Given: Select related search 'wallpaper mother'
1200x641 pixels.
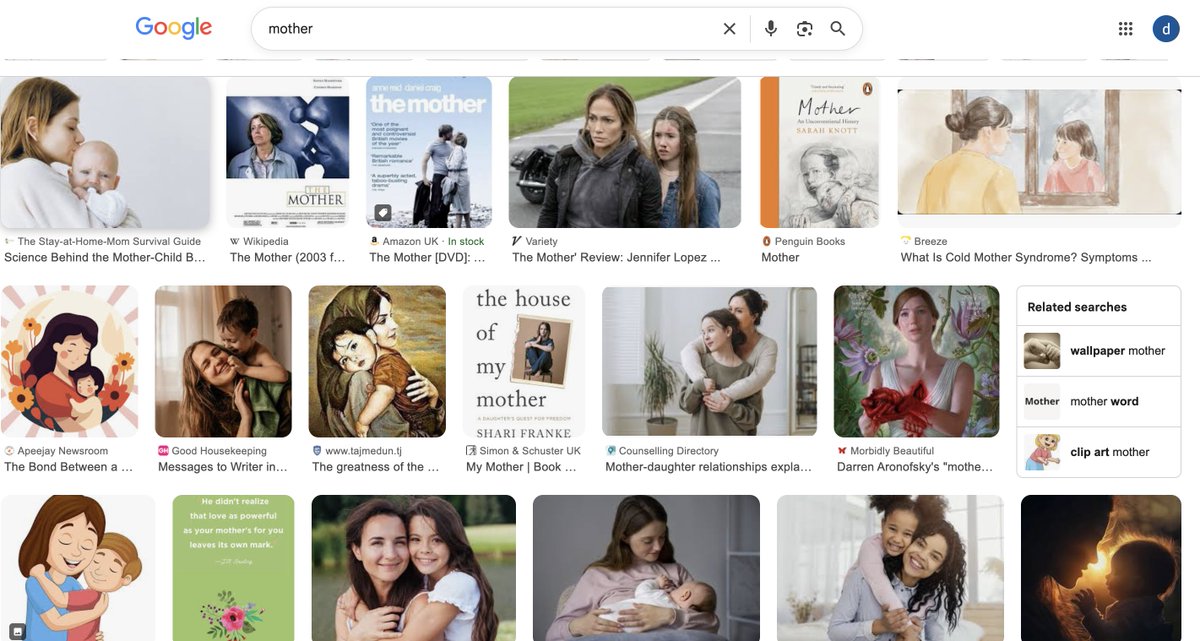Looking at the screenshot, I should (1099, 351).
